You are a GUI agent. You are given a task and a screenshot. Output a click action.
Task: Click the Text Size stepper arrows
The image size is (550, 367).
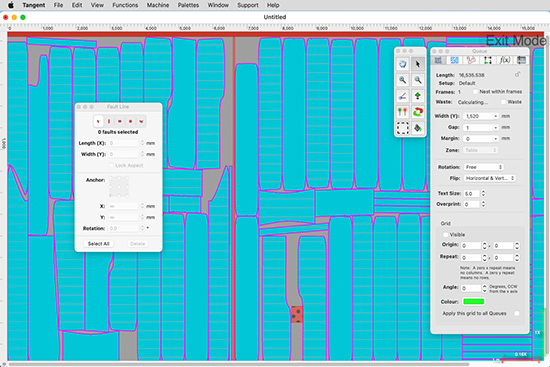pyautogui.click(x=483, y=193)
